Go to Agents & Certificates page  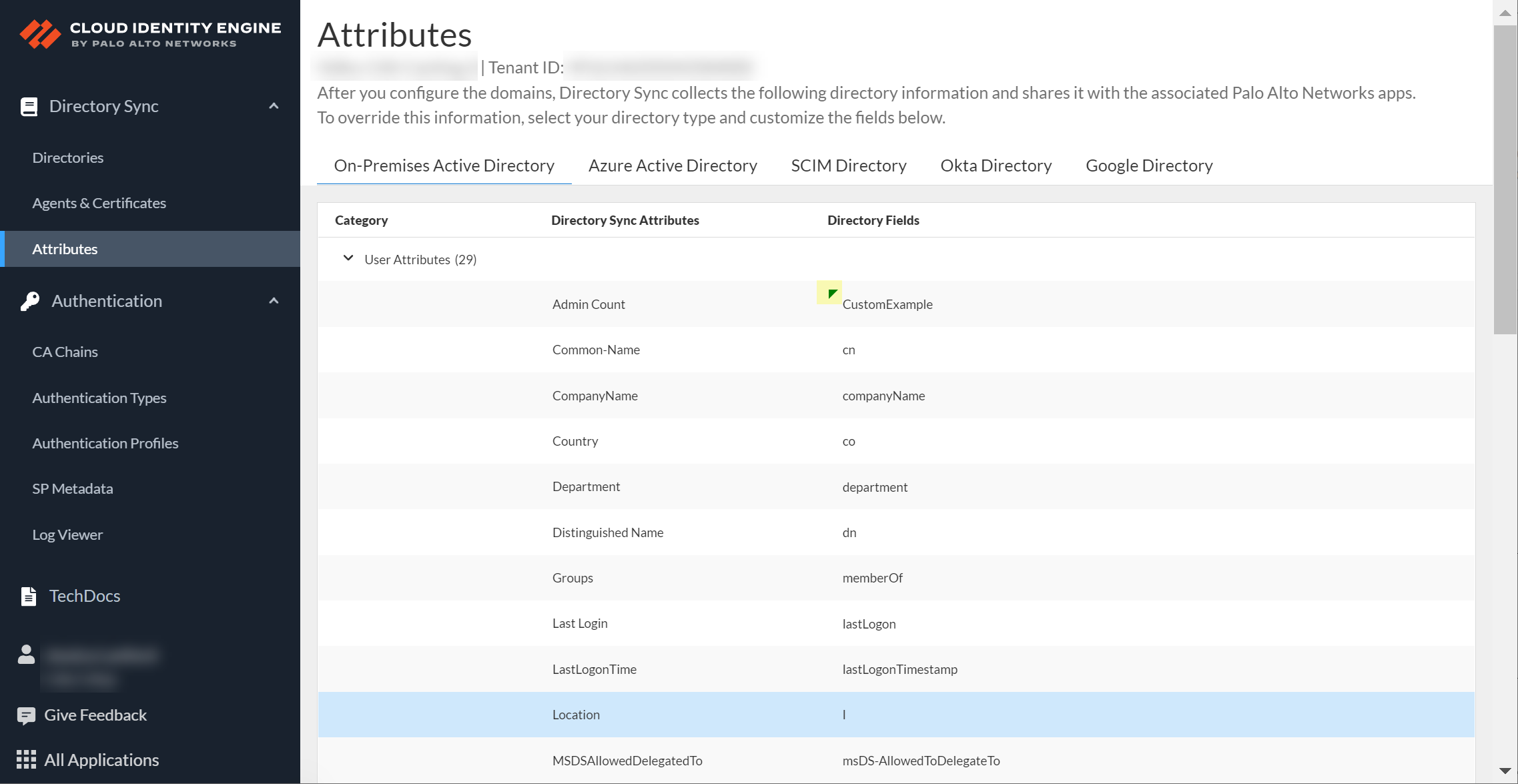(99, 203)
